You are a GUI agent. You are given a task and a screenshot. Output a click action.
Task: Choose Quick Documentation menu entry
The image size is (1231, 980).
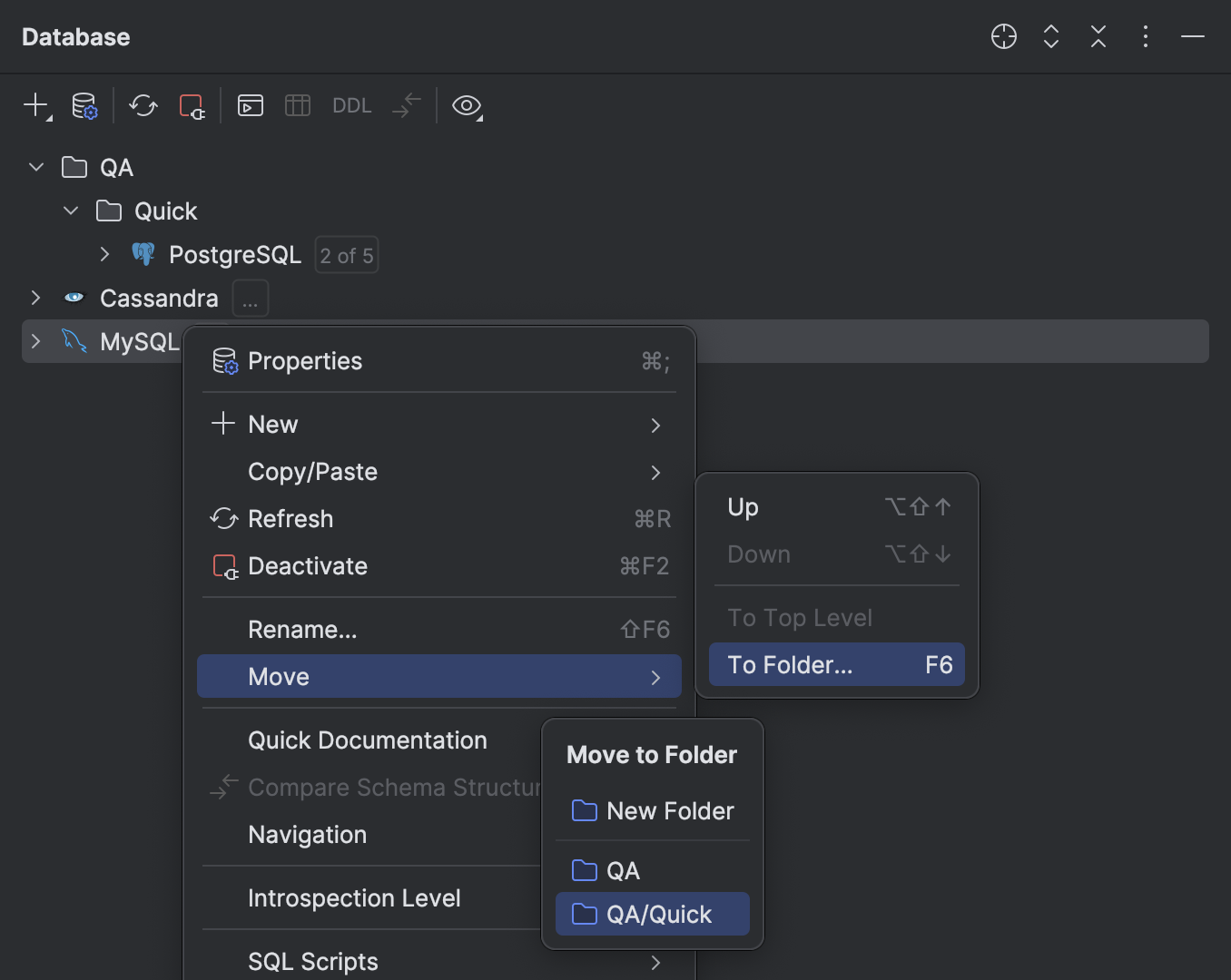click(367, 740)
